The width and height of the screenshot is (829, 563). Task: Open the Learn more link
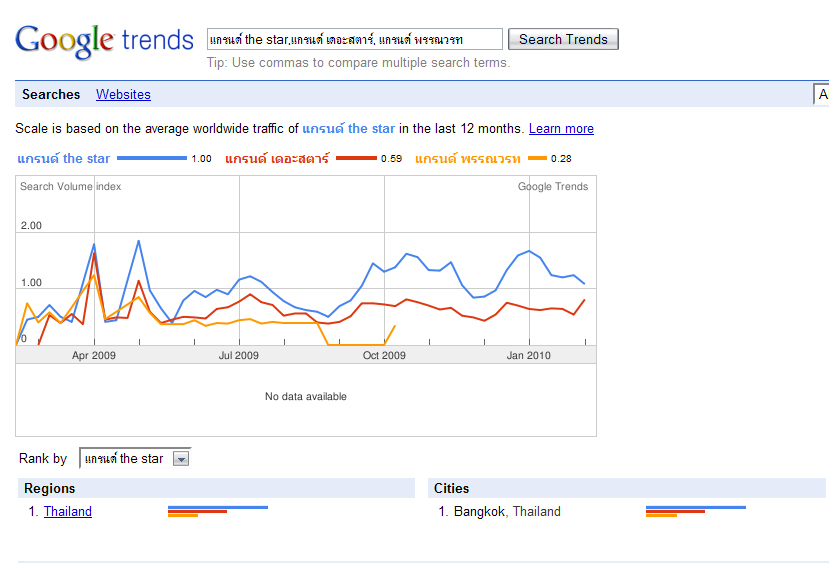561,128
